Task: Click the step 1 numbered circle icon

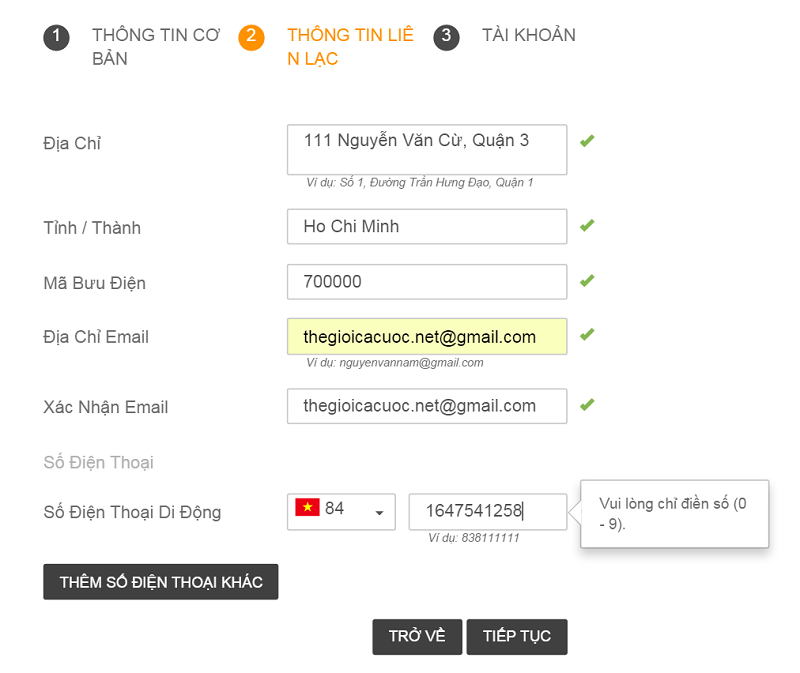Action: (57, 38)
